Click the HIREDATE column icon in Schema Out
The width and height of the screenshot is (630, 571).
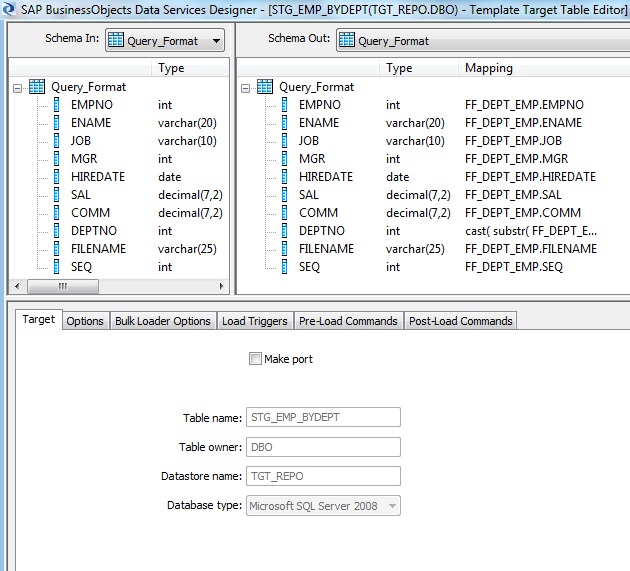(x=284, y=176)
